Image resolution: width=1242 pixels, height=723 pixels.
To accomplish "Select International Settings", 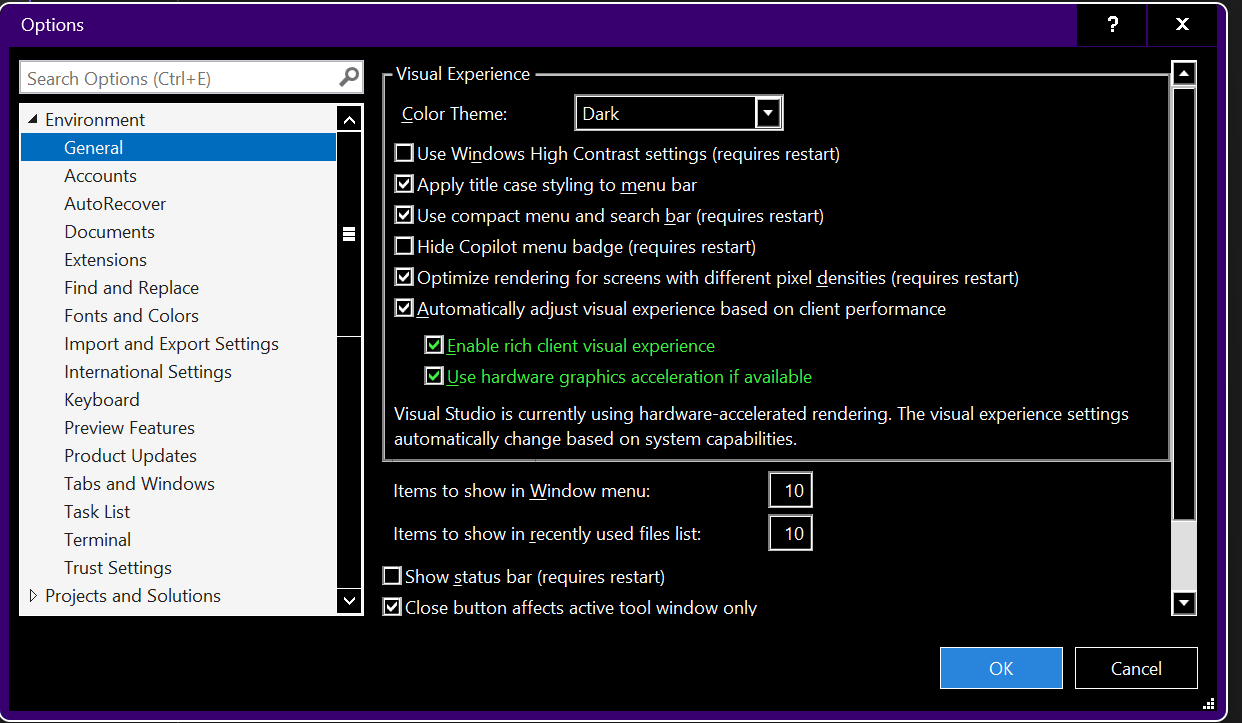I will [148, 371].
